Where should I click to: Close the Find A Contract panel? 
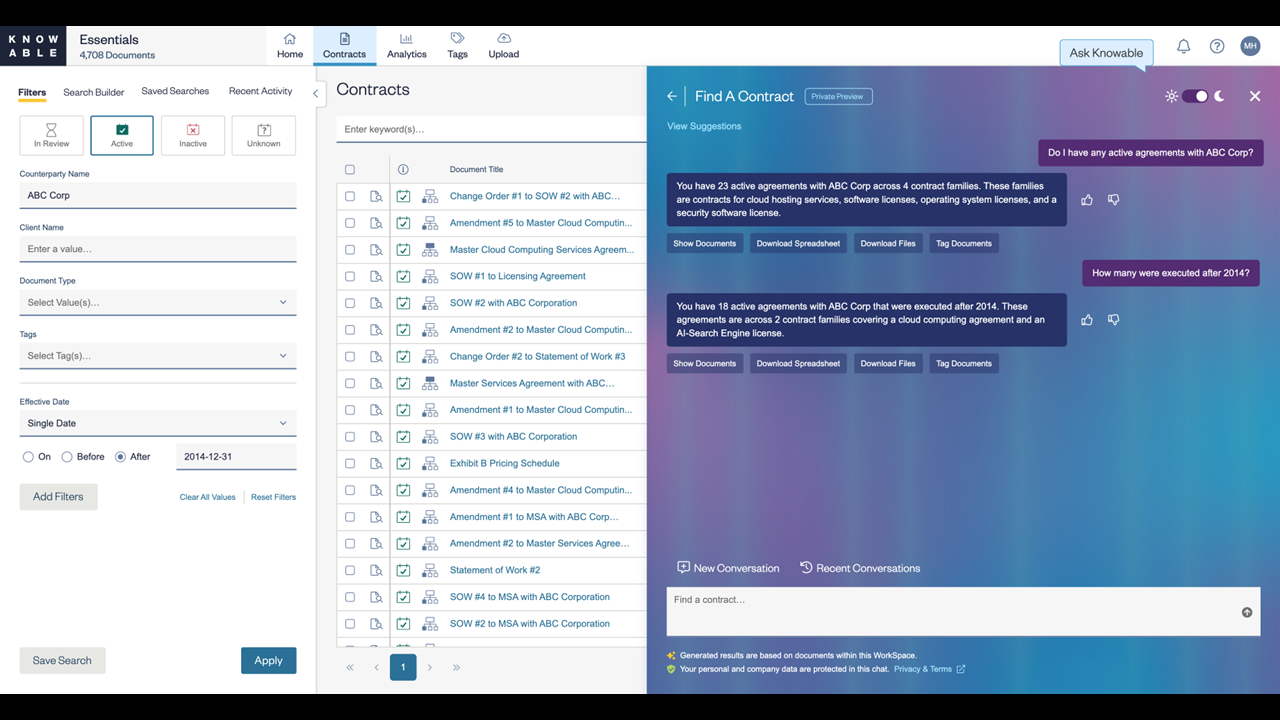[x=1255, y=96]
